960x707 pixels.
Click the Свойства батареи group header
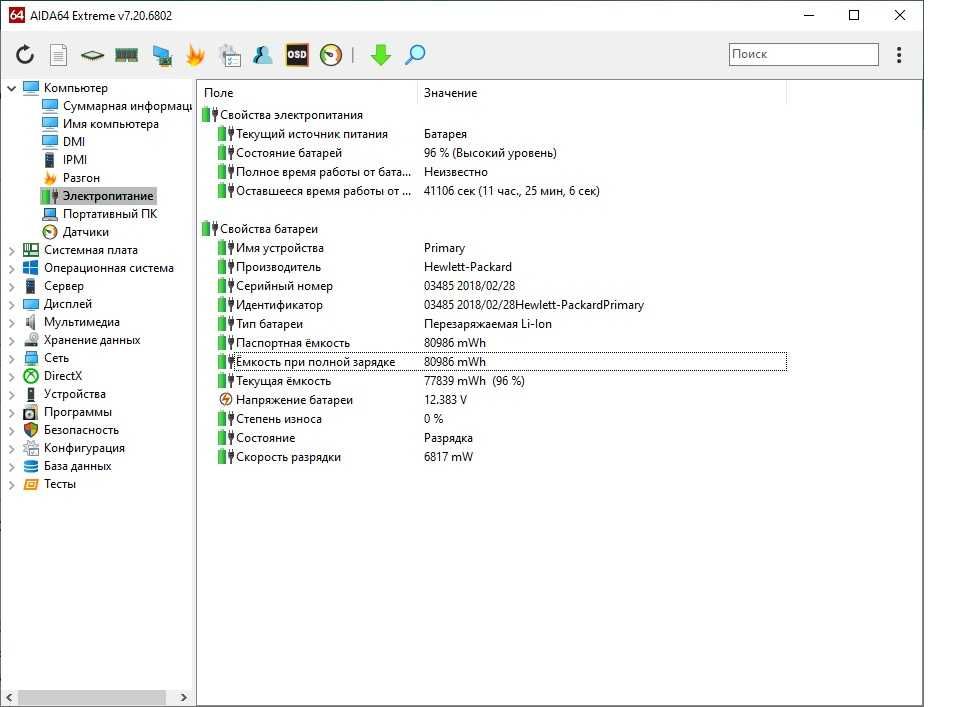pos(269,229)
